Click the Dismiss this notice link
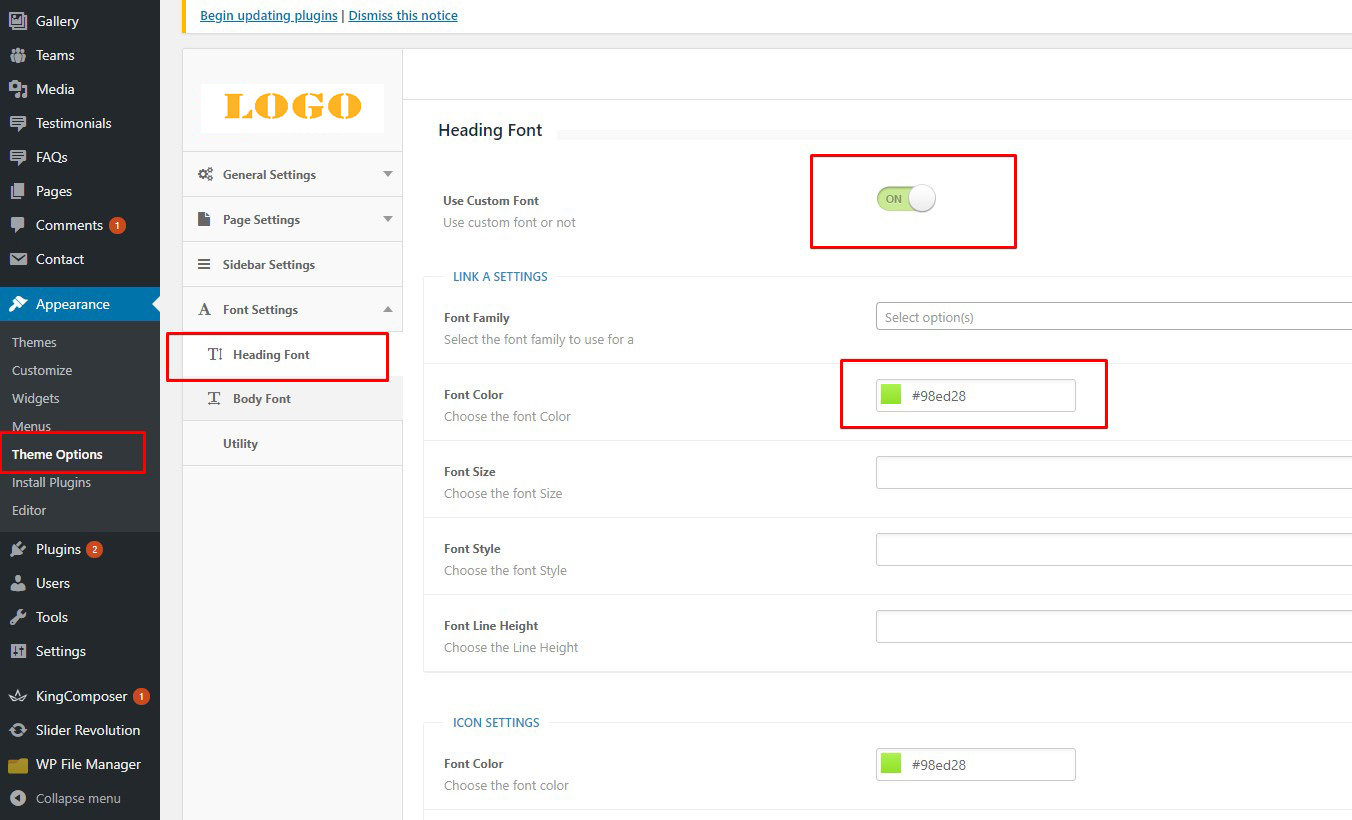Viewport: 1352px width, 820px height. 403,16
